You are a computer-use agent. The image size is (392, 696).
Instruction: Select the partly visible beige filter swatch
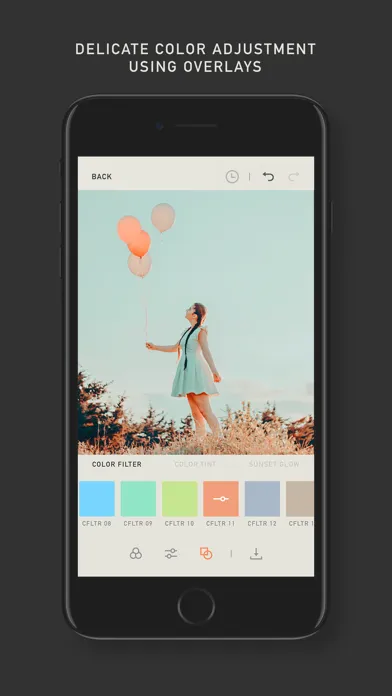pos(300,498)
